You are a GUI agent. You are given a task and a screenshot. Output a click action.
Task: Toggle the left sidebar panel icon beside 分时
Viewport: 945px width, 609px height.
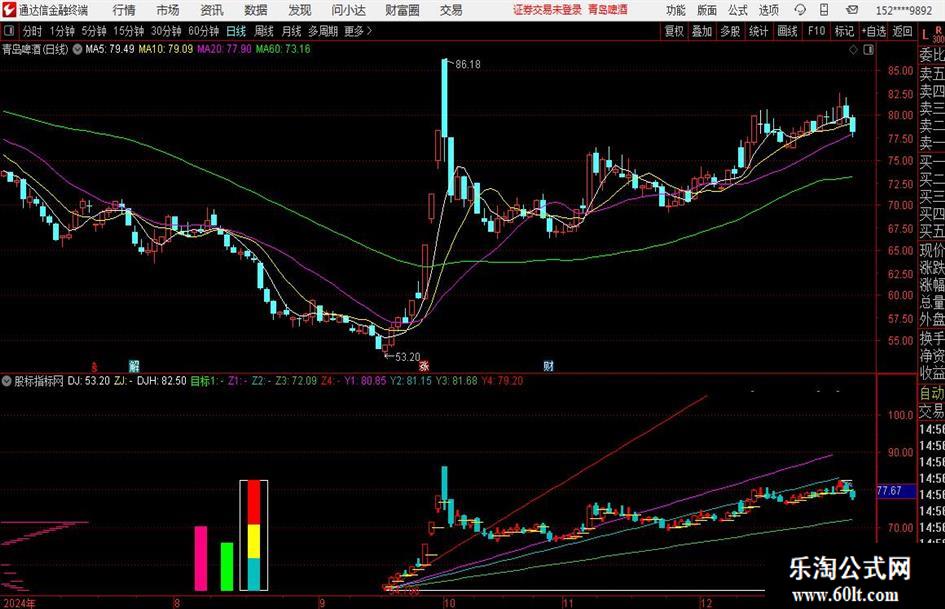[x=9, y=31]
